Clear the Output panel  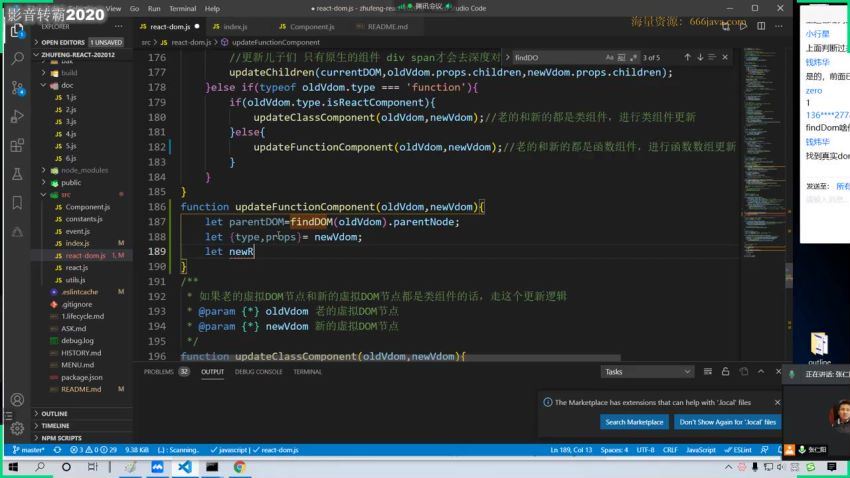[x=707, y=372]
